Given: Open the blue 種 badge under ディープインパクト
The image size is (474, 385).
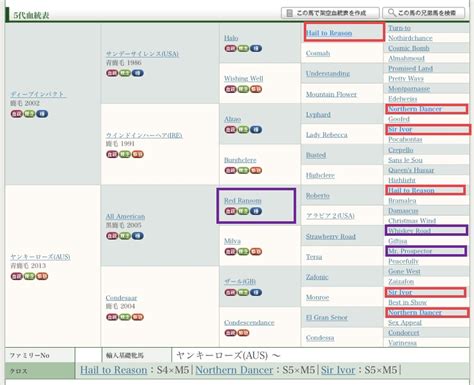Looking at the screenshot, I should (42, 114).
